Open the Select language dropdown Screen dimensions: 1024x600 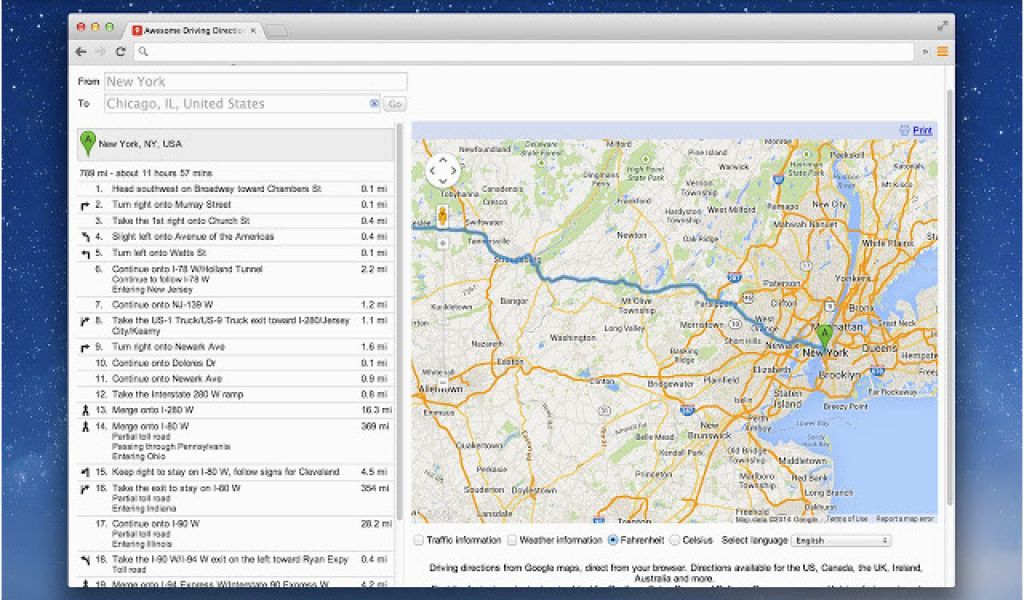point(841,541)
